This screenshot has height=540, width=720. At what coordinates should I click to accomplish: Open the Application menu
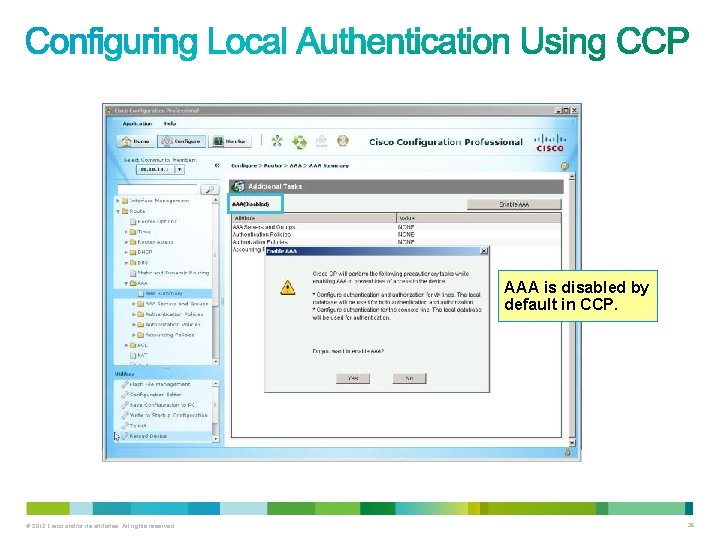137,124
